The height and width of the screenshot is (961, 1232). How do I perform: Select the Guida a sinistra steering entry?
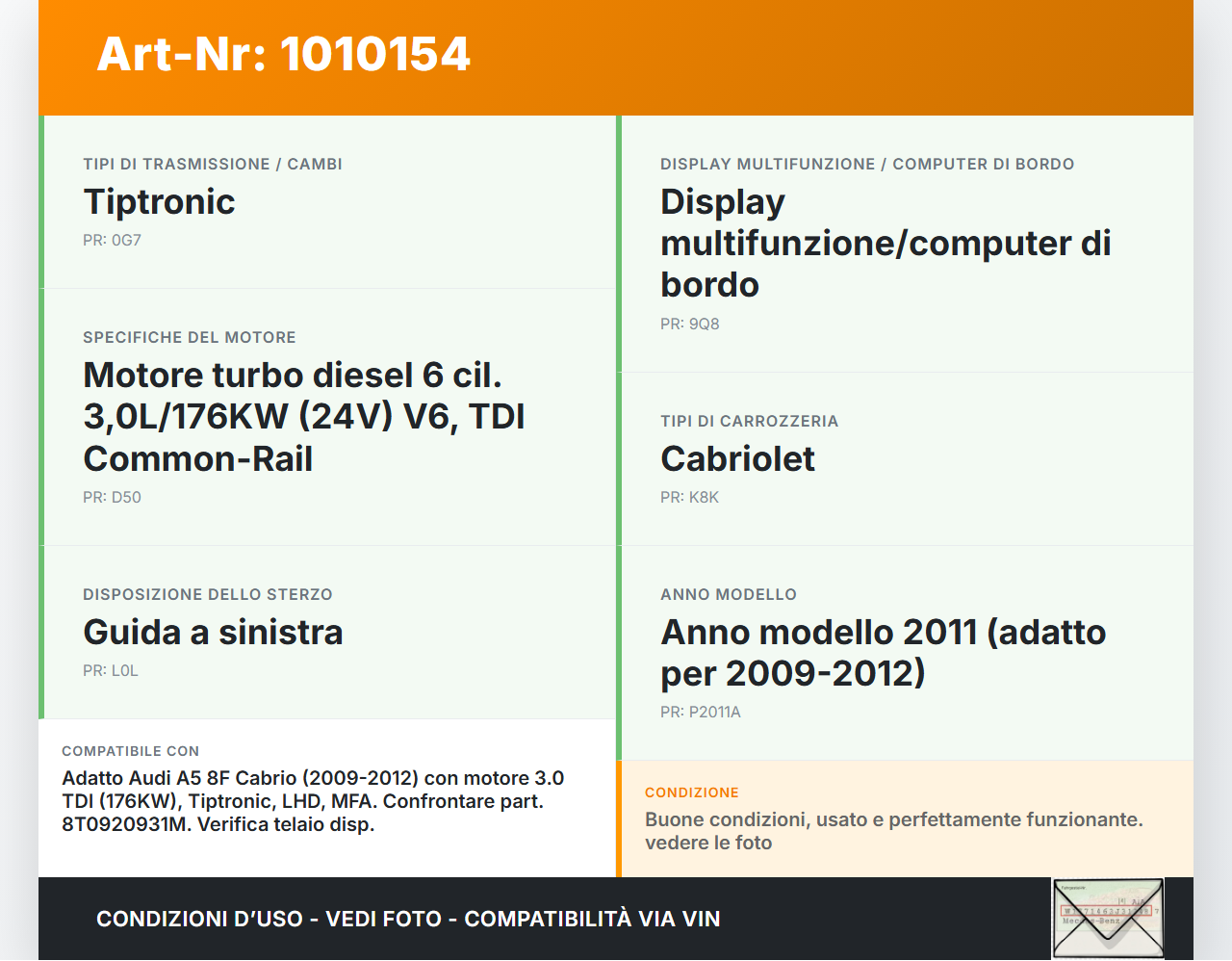[214, 633]
